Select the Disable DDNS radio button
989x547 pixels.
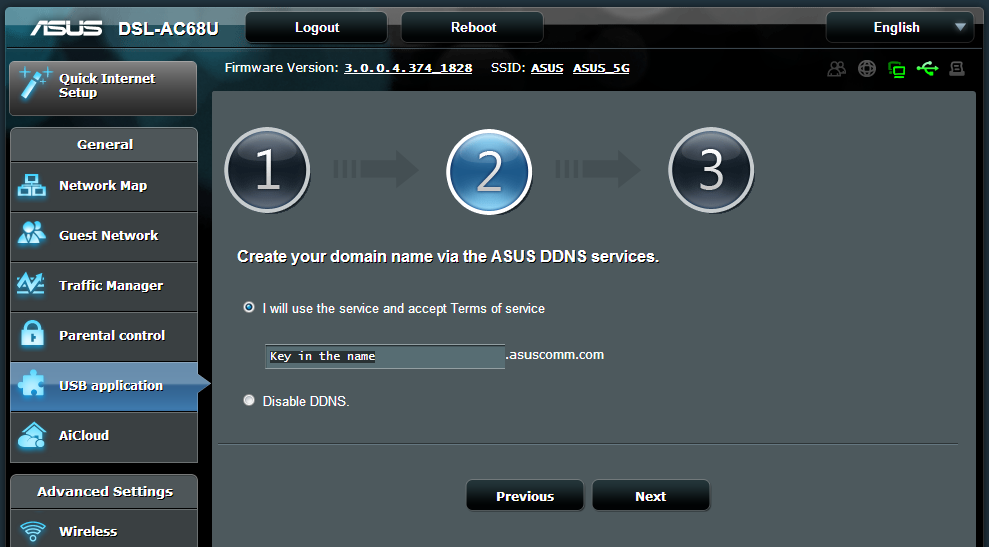(x=249, y=400)
